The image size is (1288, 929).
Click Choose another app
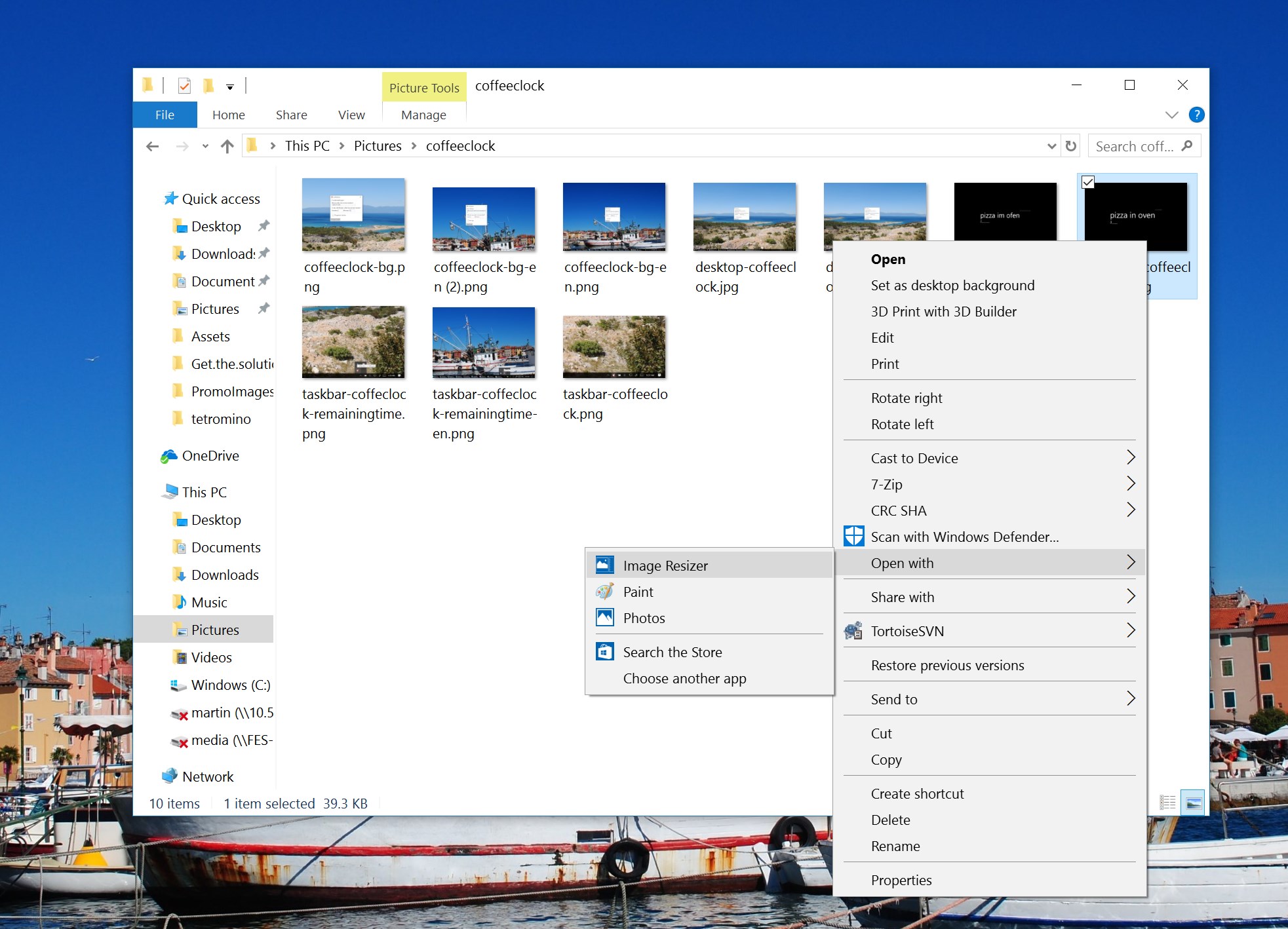684,678
